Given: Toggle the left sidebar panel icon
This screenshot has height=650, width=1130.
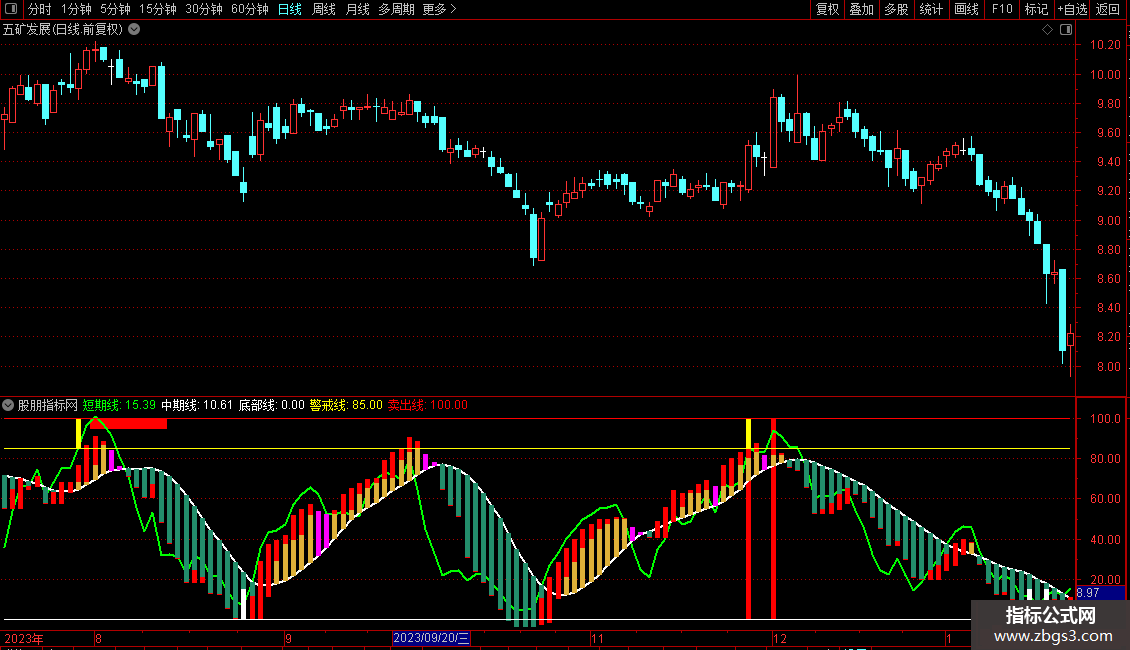Looking at the screenshot, I should click(x=11, y=9).
